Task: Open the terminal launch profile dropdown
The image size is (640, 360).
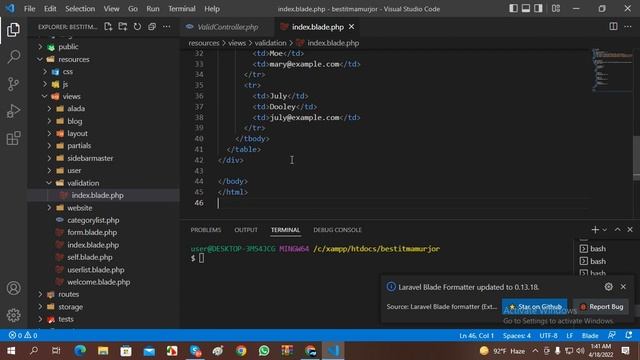Action: click(x=604, y=230)
